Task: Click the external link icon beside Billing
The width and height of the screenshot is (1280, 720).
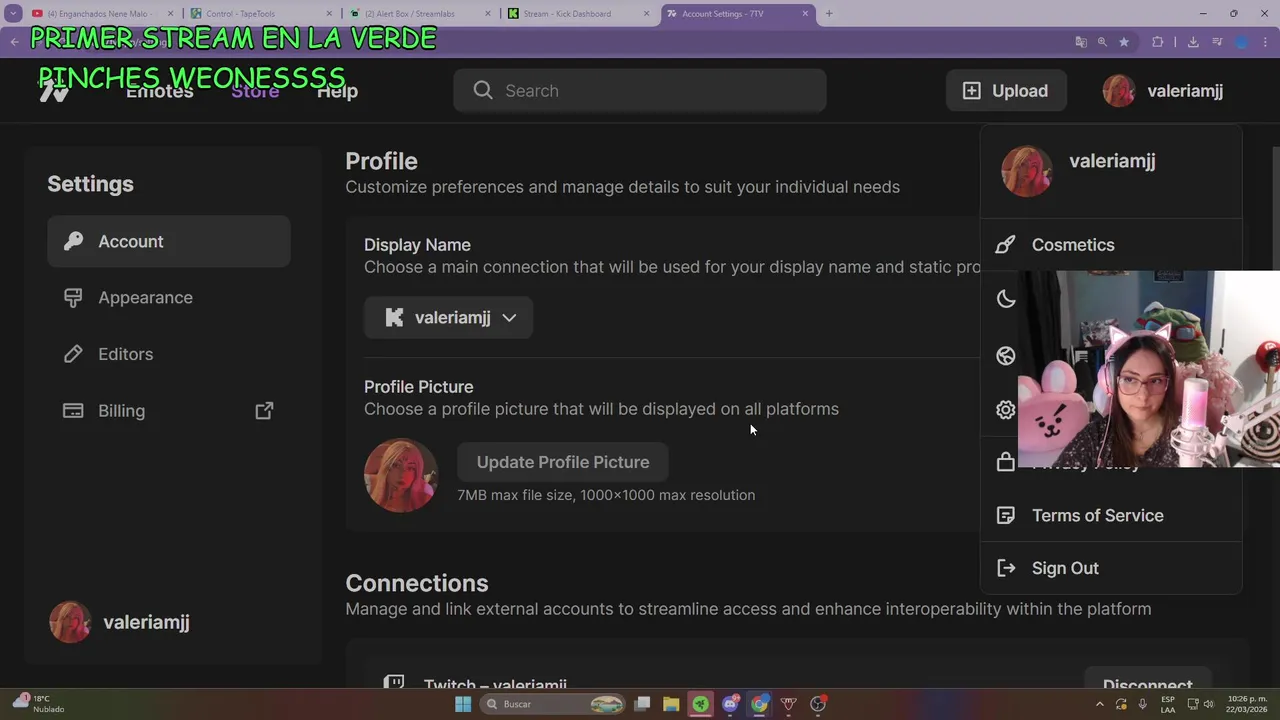Action: click(x=264, y=411)
